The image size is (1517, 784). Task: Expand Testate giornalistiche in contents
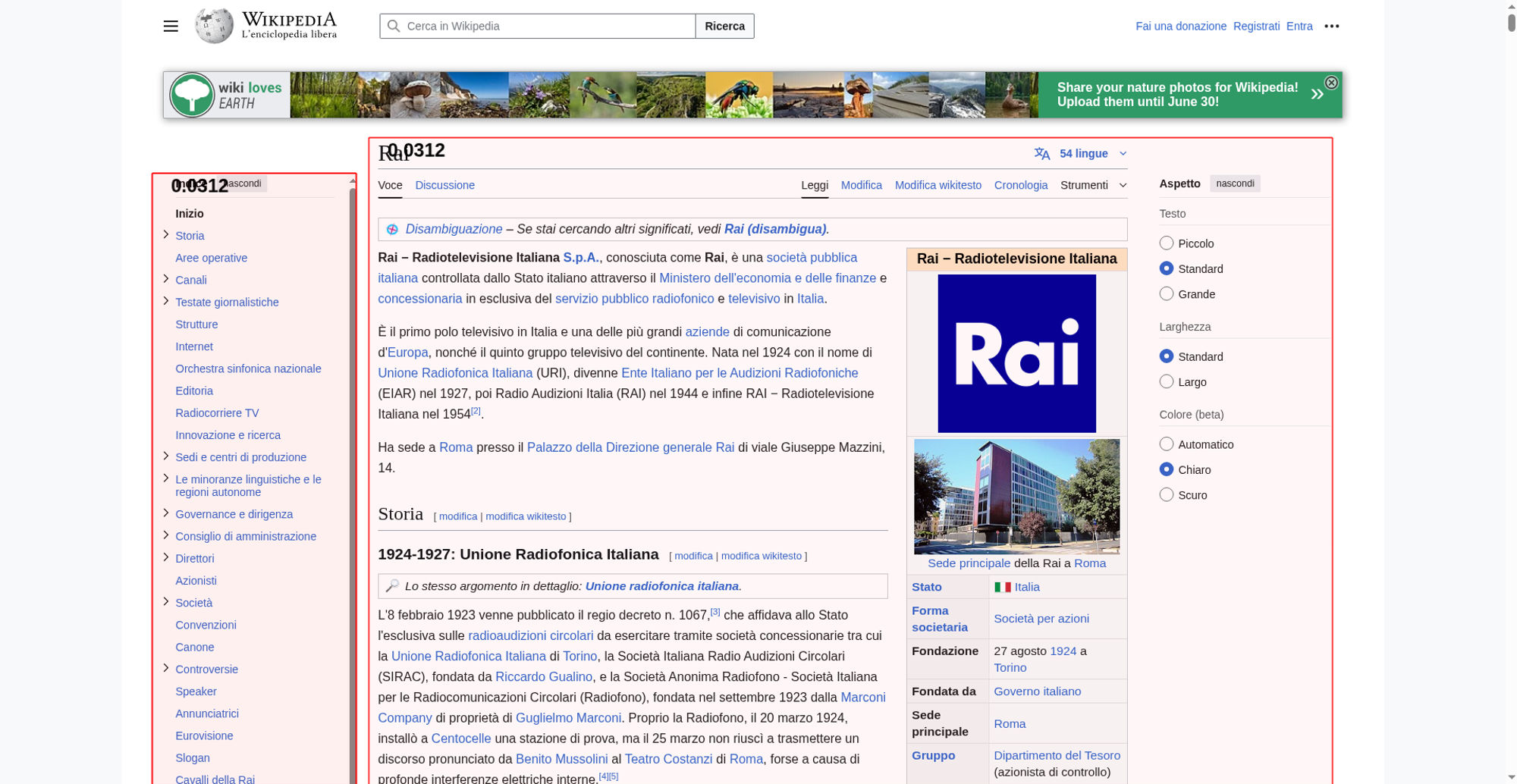pos(165,301)
